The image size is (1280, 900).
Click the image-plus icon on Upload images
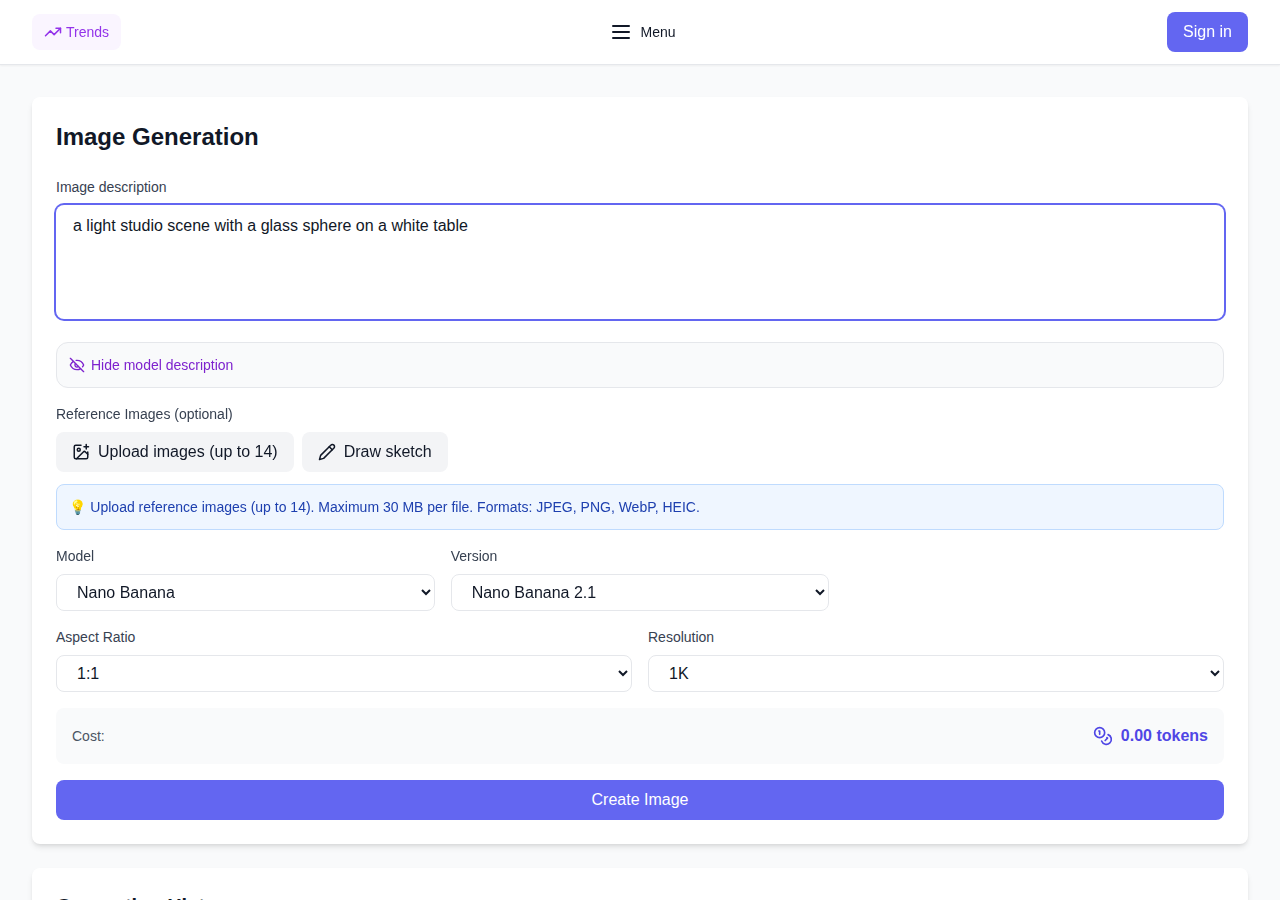point(81,452)
